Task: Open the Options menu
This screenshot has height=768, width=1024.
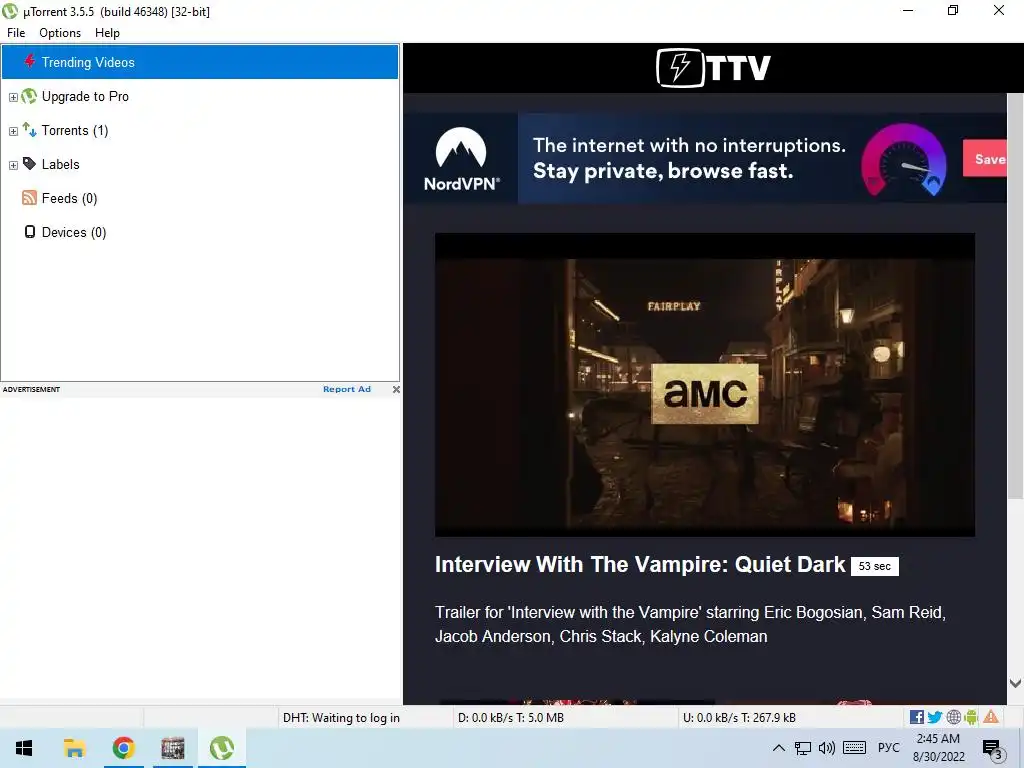Action: click(60, 33)
